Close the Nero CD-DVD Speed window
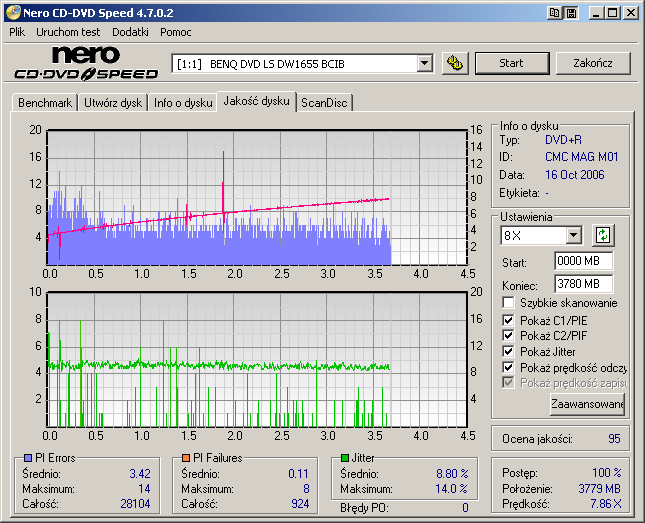The height and width of the screenshot is (523, 645). coord(630,13)
